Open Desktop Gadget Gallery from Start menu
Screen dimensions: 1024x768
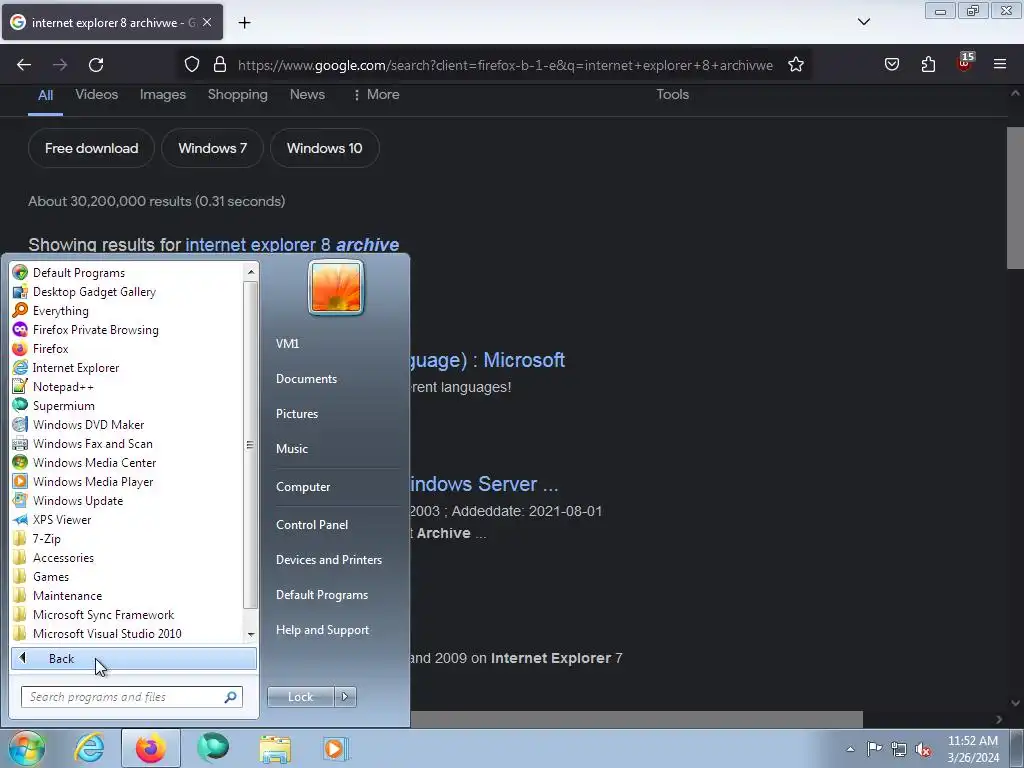click(x=94, y=292)
